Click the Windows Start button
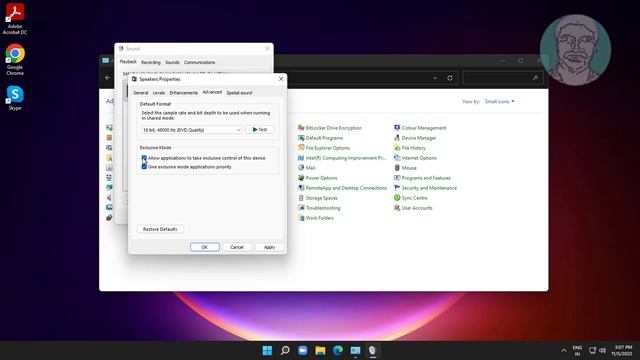This screenshot has height=360, width=640. [x=267, y=350]
